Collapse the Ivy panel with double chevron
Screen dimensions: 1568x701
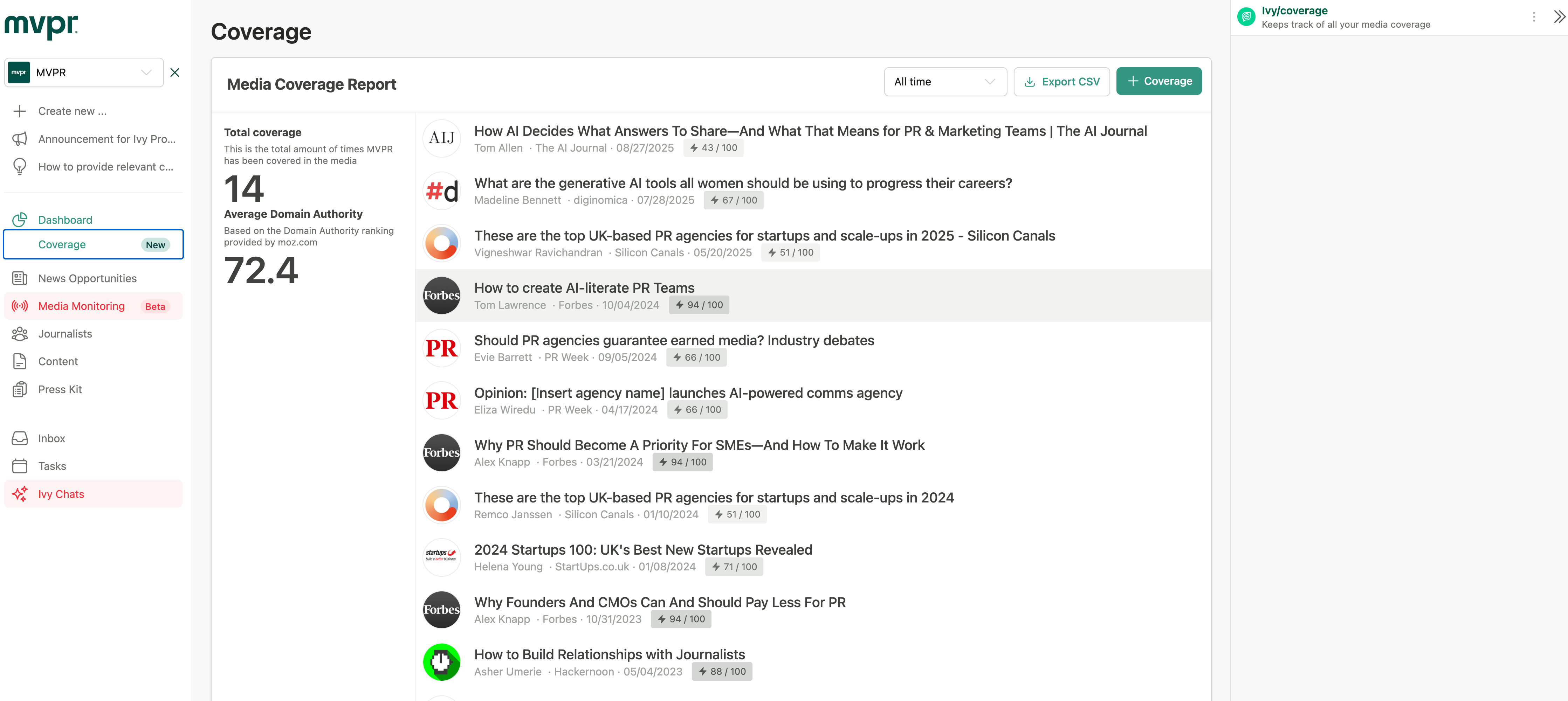[x=1558, y=17]
